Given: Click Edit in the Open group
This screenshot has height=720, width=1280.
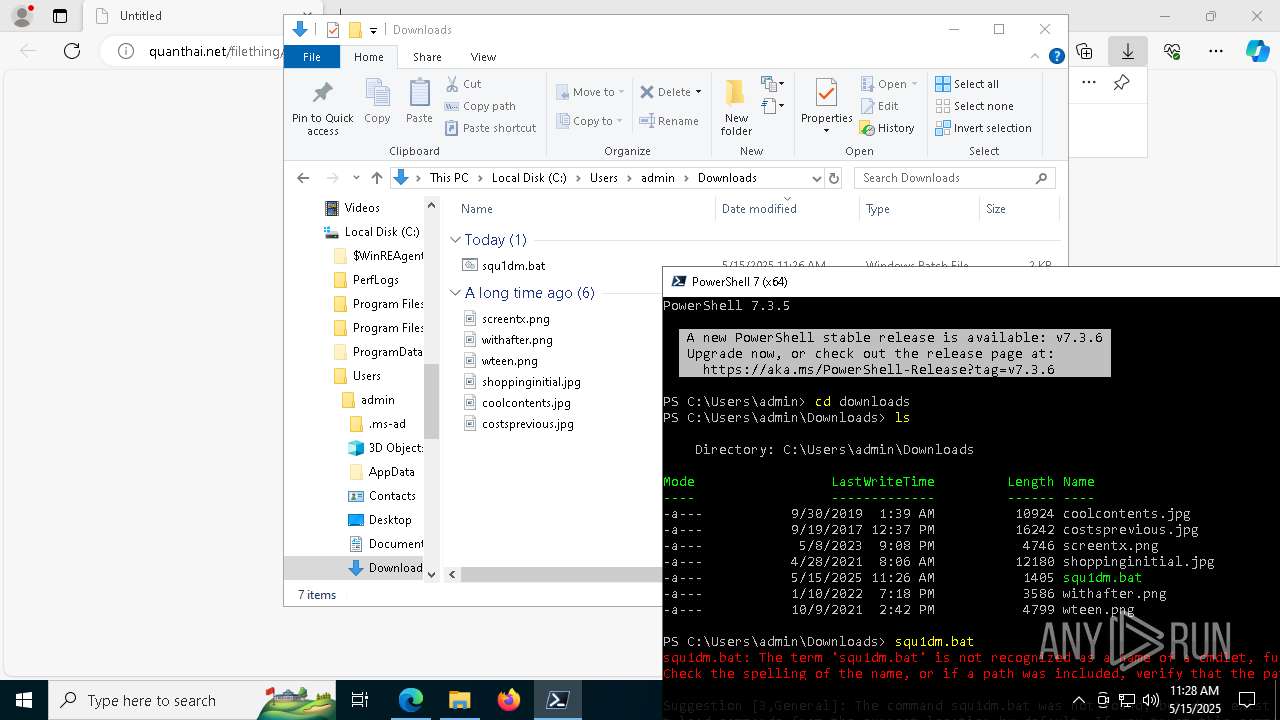Looking at the screenshot, I should tap(879, 106).
